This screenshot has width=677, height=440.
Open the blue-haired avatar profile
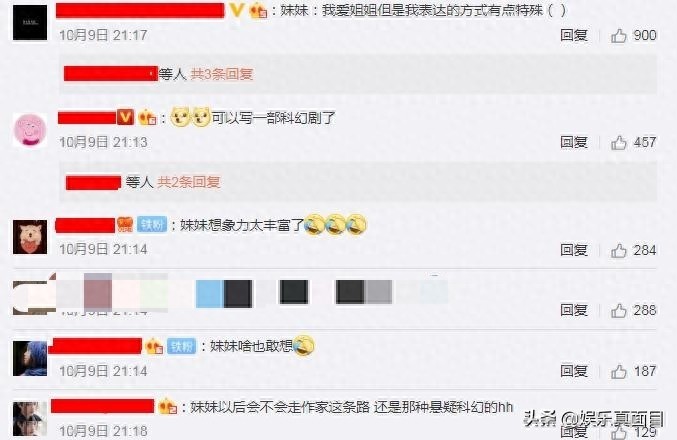(30, 358)
